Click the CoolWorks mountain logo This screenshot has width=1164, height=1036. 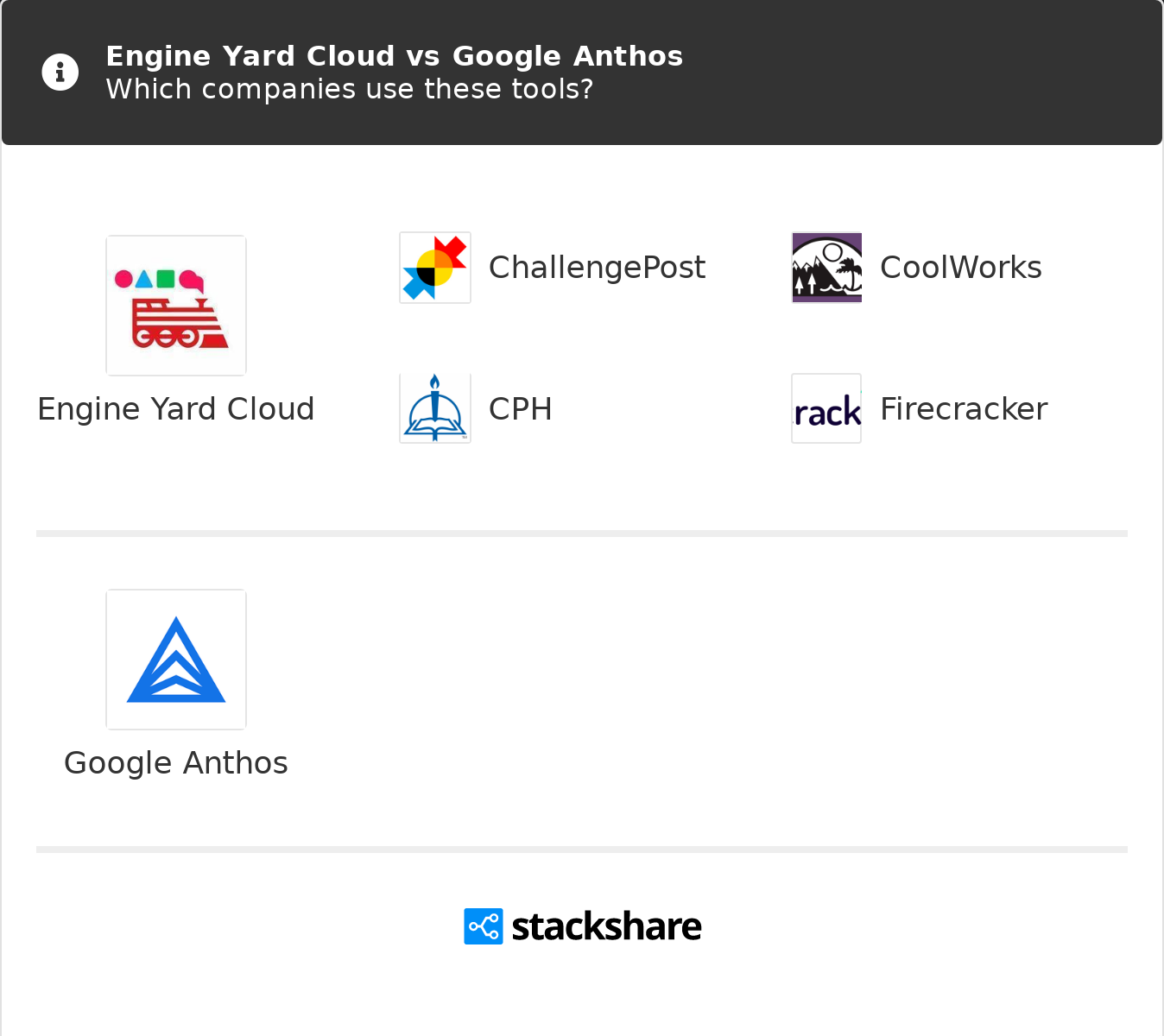[826, 268]
